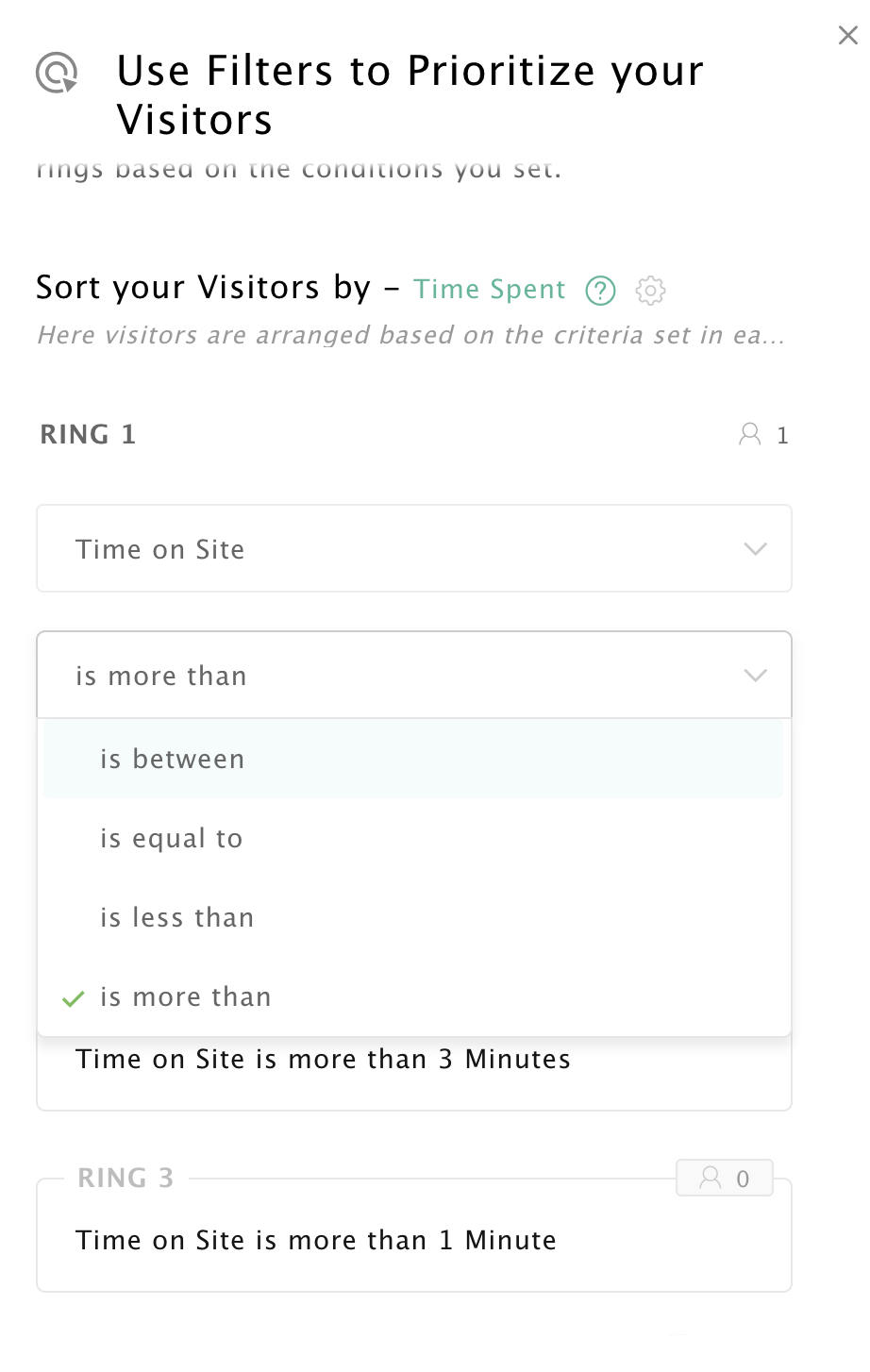Open the Time on Site dropdown
The height and width of the screenshot is (1372, 870).
click(x=414, y=548)
